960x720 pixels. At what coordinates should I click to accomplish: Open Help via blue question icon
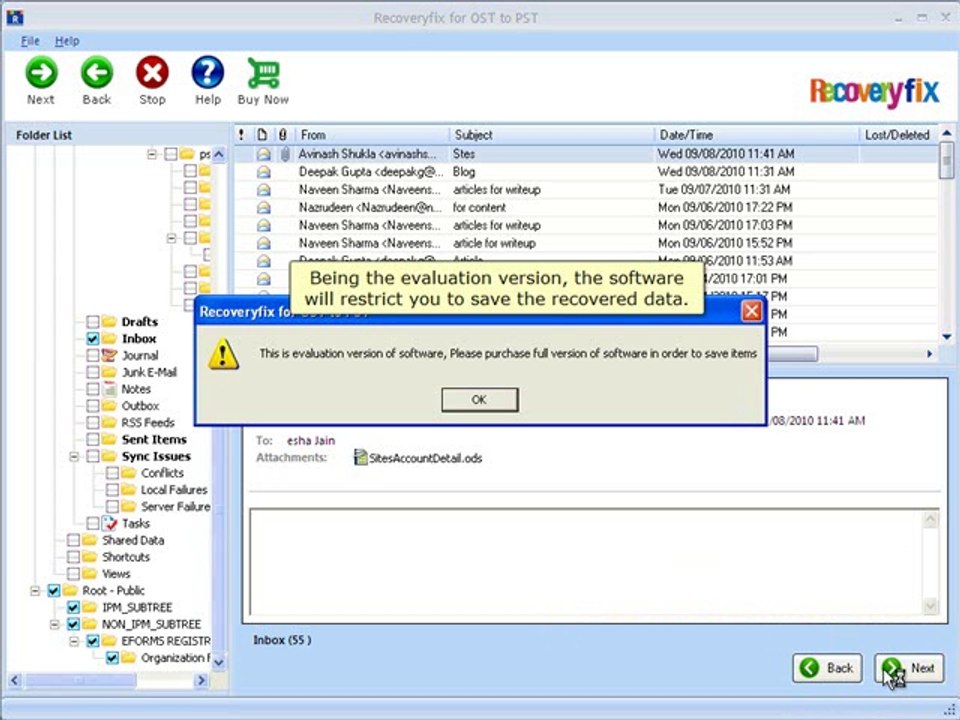(208, 72)
